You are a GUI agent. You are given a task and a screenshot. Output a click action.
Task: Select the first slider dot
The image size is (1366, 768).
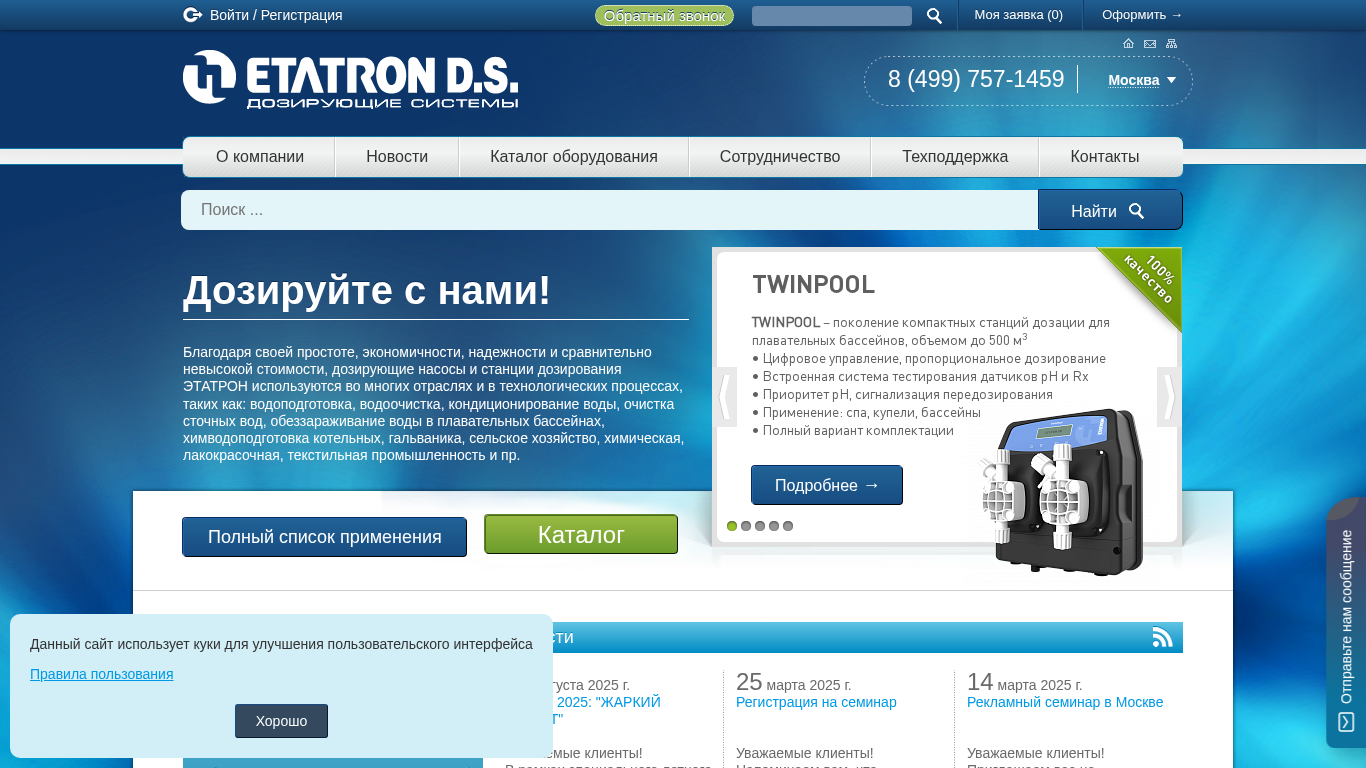(x=732, y=526)
